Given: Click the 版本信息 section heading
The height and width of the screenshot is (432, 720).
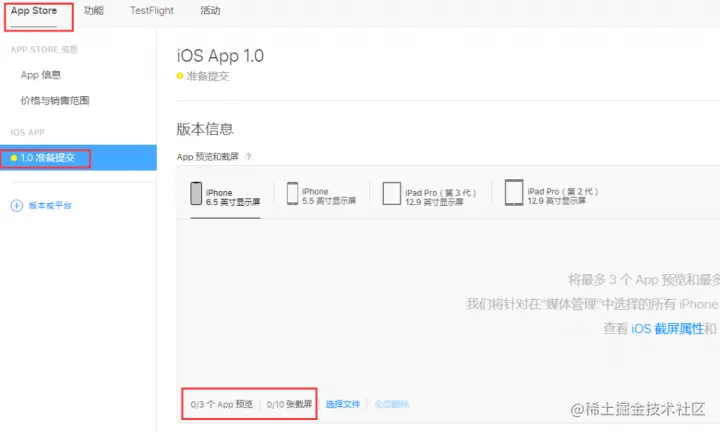Looking at the screenshot, I should [x=205, y=129].
